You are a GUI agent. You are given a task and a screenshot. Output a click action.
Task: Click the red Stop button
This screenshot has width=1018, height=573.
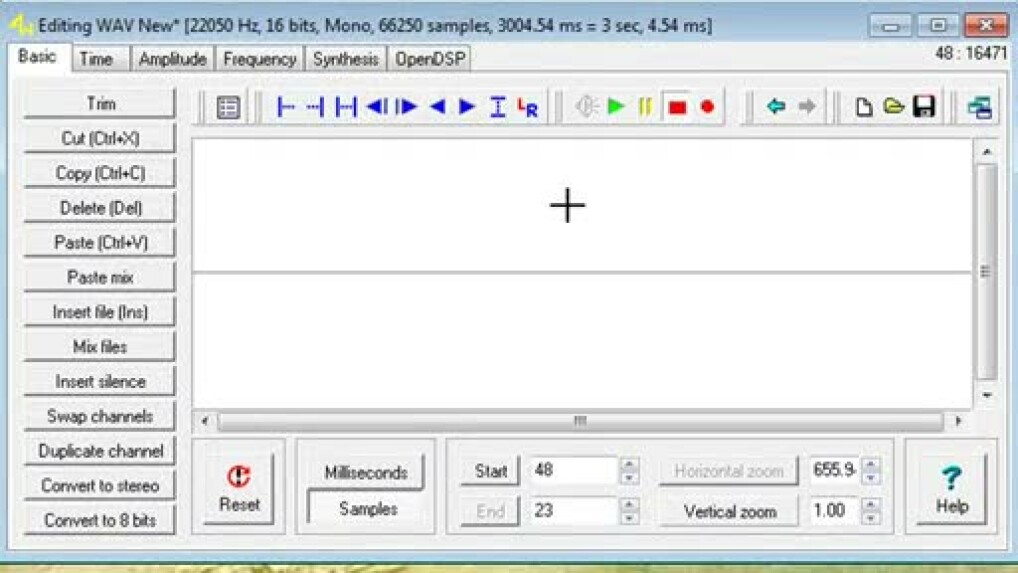(677, 107)
